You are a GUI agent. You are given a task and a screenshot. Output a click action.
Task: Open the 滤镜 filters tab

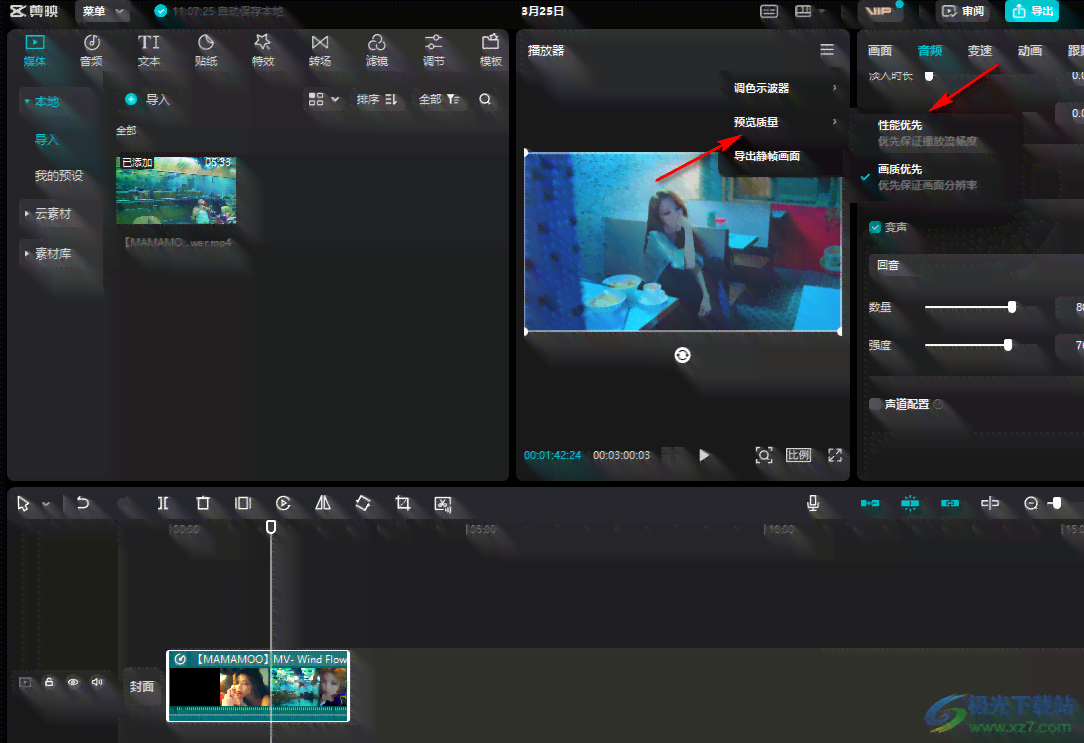point(377,51)
